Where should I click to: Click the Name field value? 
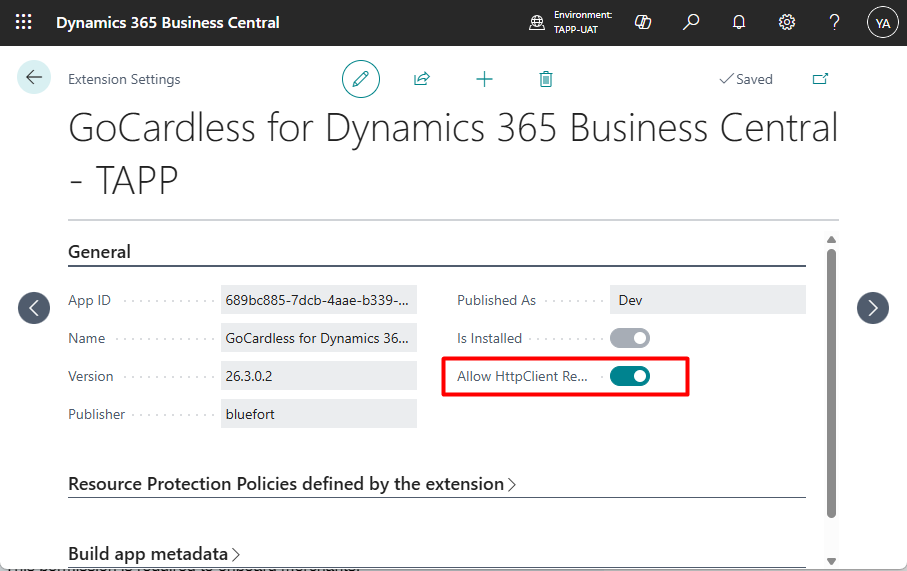coord(319,338)
